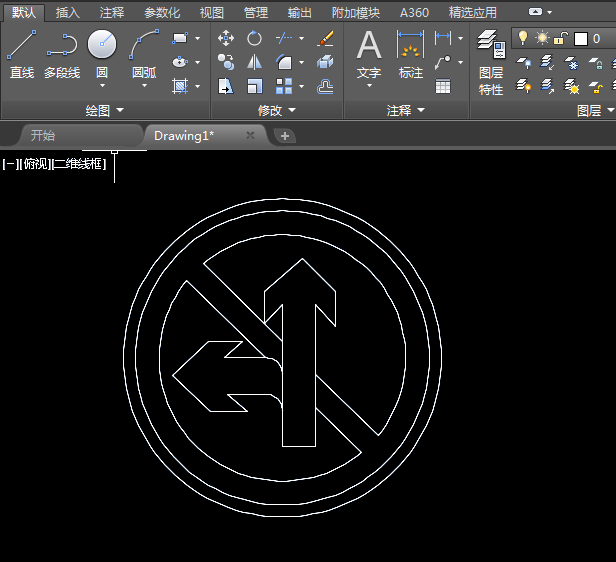Toggle freeze sun icon for layer 0

pyautogui.click(x=542, y=38)
